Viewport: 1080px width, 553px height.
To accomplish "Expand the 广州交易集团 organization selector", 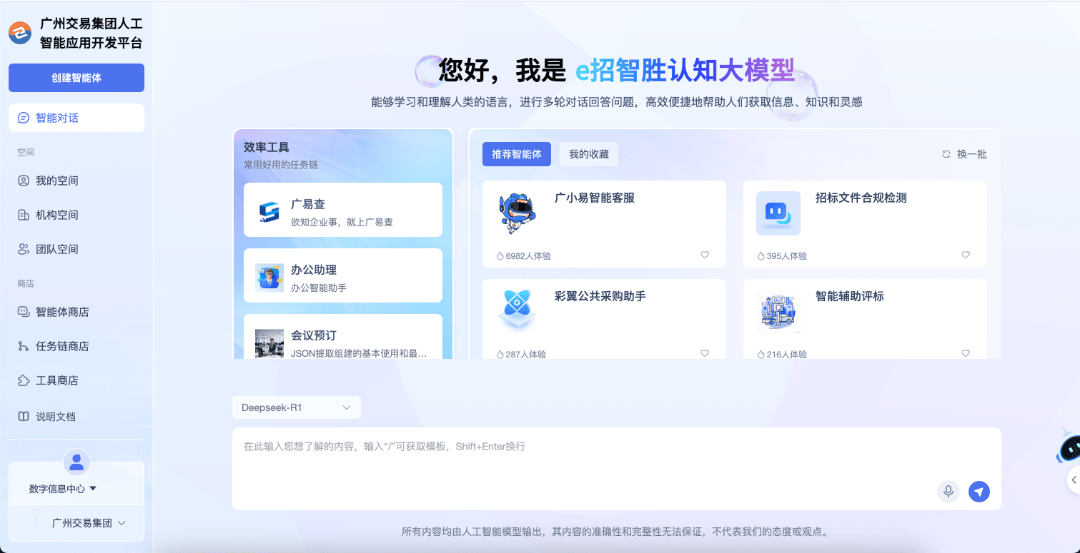I will coord(88,522).
